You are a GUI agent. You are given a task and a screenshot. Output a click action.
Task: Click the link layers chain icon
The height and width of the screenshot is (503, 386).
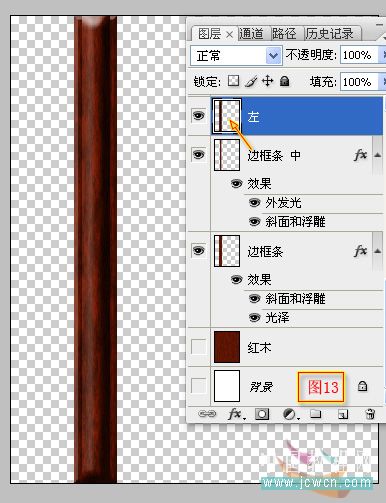click(207, 414)
